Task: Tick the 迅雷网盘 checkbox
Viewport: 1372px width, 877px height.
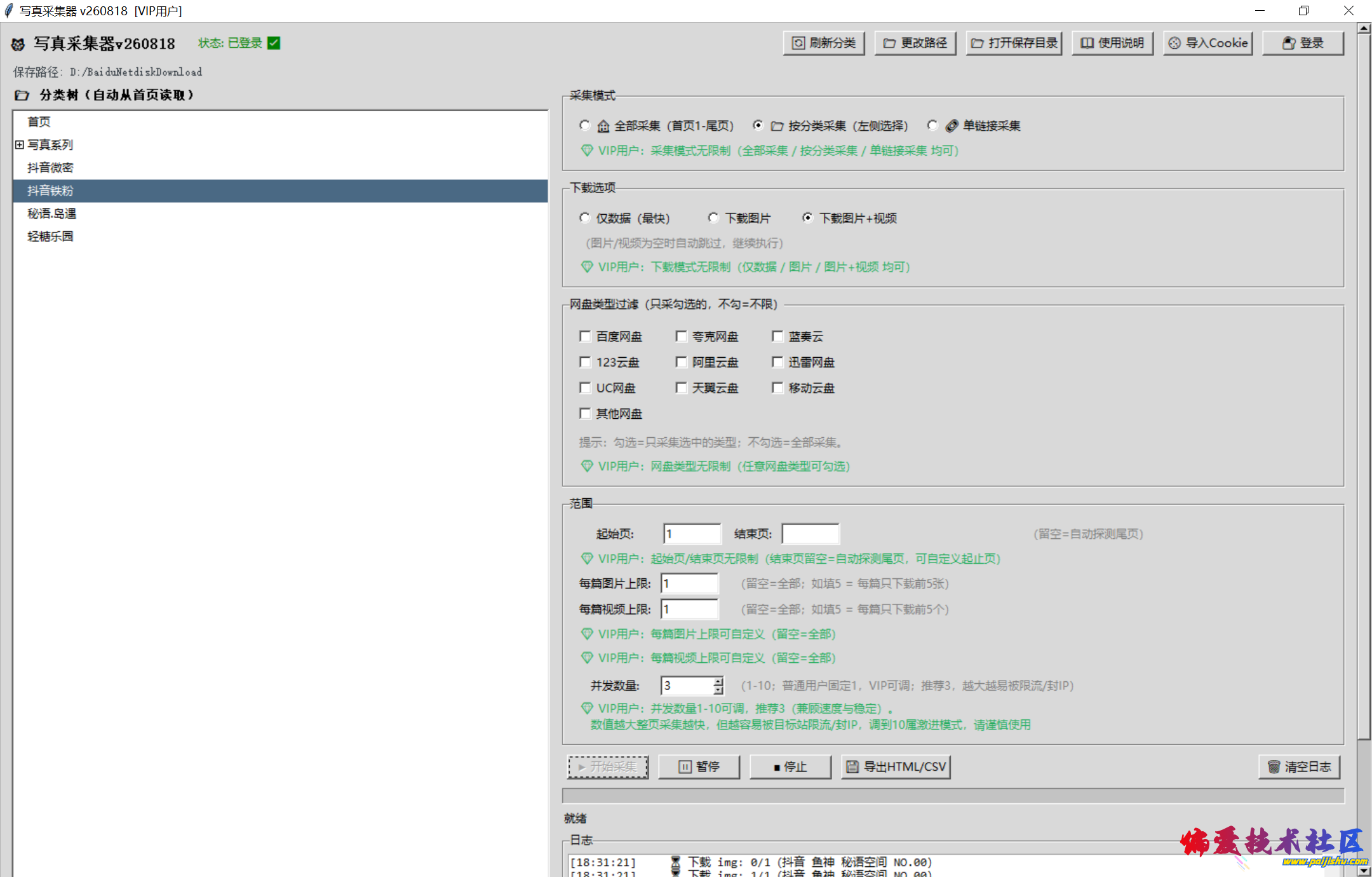Action: [777, 362]
